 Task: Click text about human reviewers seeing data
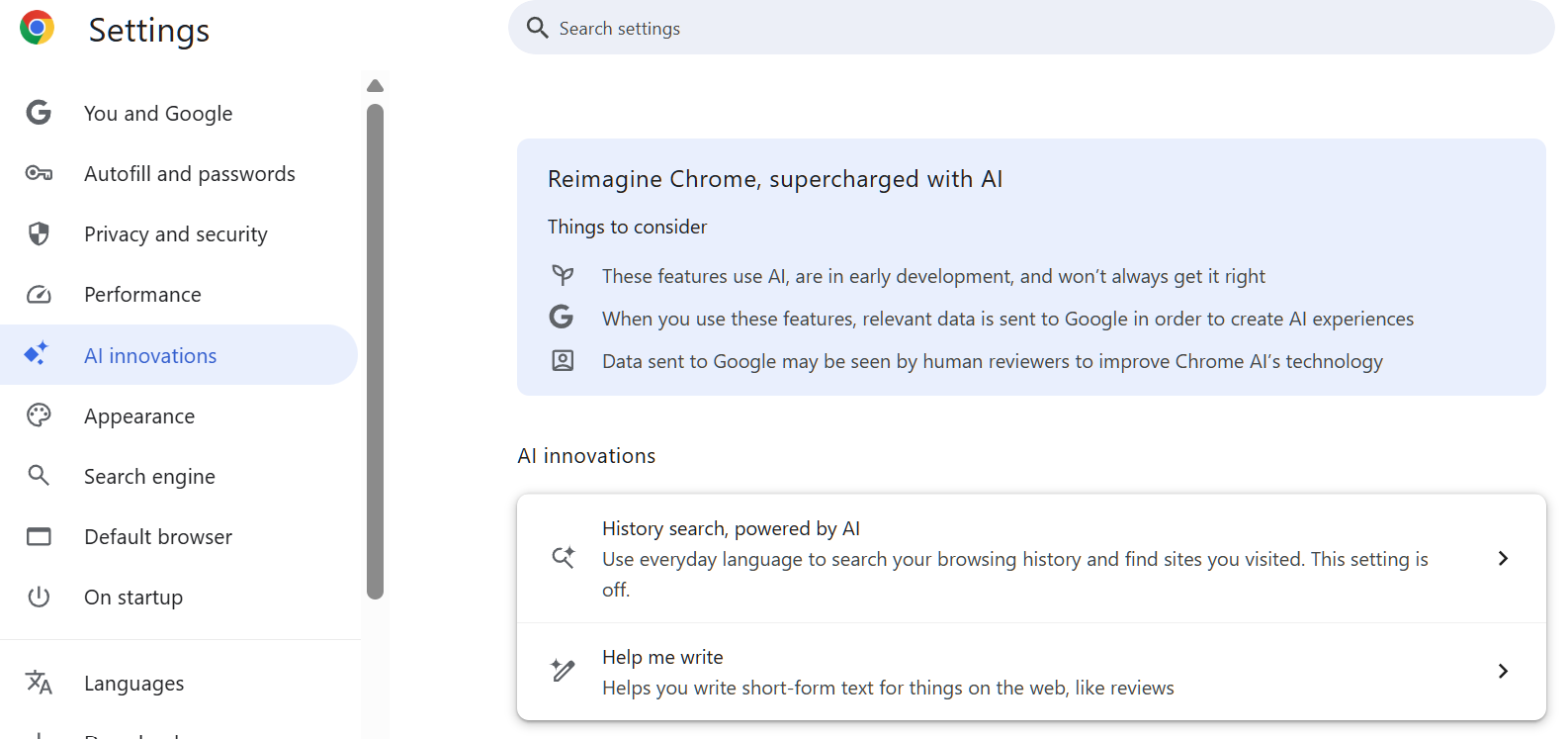[x=993, y=361]
